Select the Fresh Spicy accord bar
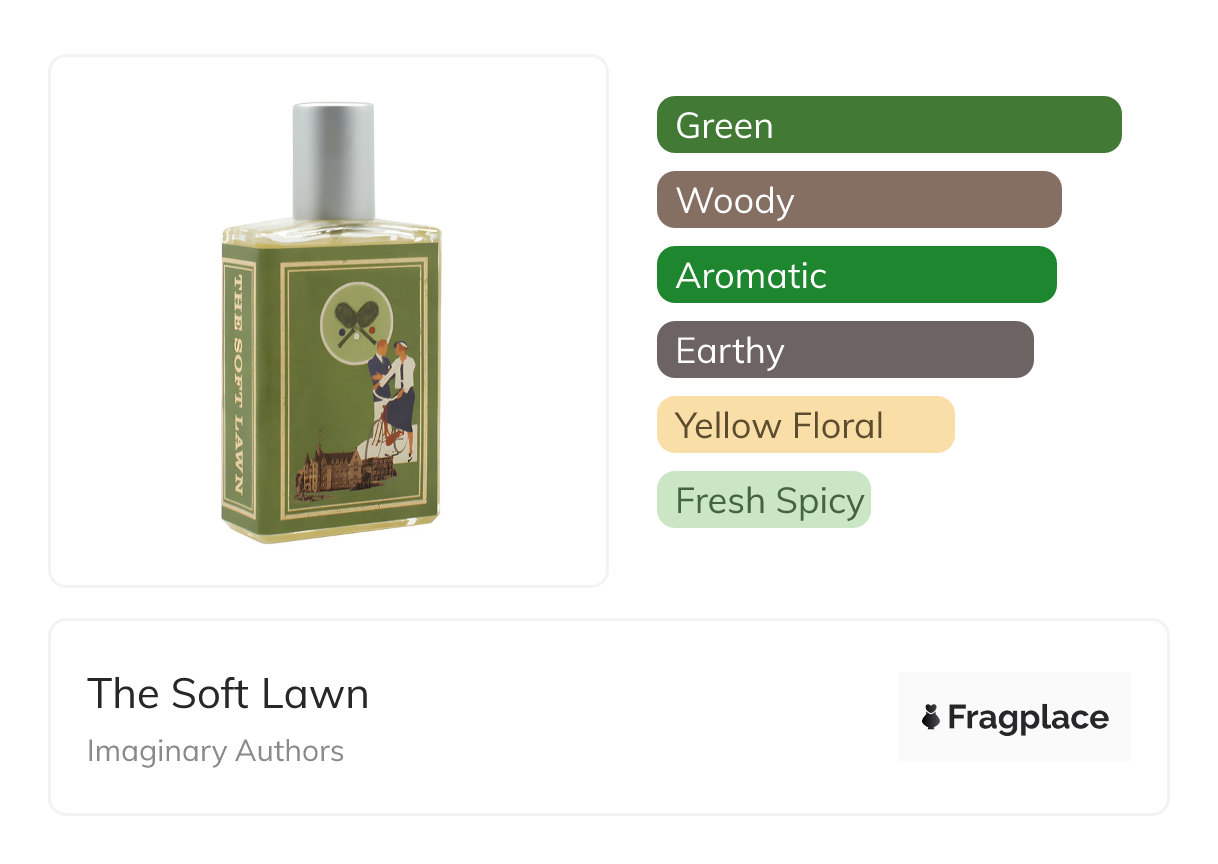This screenshot has height=864, width=1218. click(x=763, y=500)
